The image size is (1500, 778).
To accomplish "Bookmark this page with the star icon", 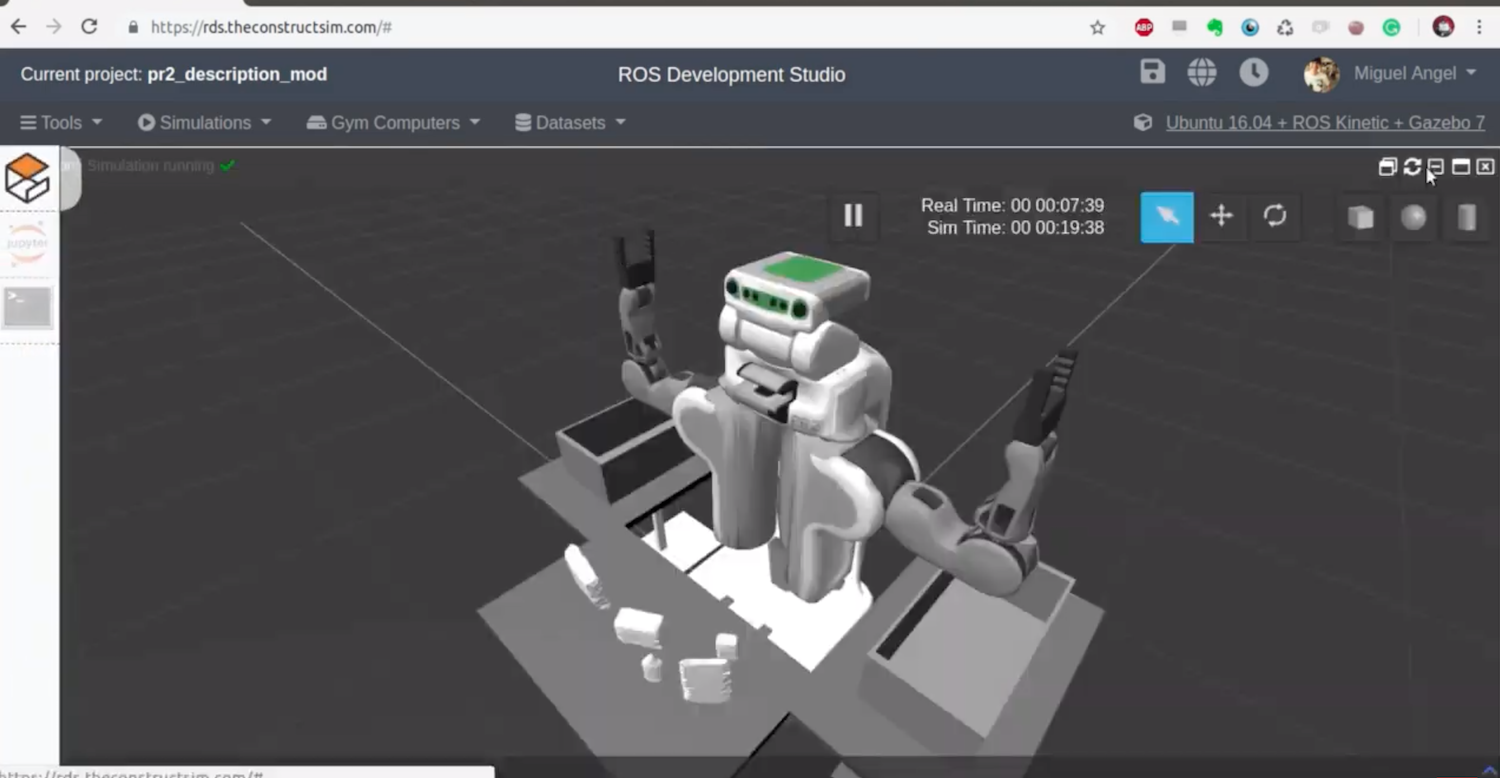I will coord(1098,28).
